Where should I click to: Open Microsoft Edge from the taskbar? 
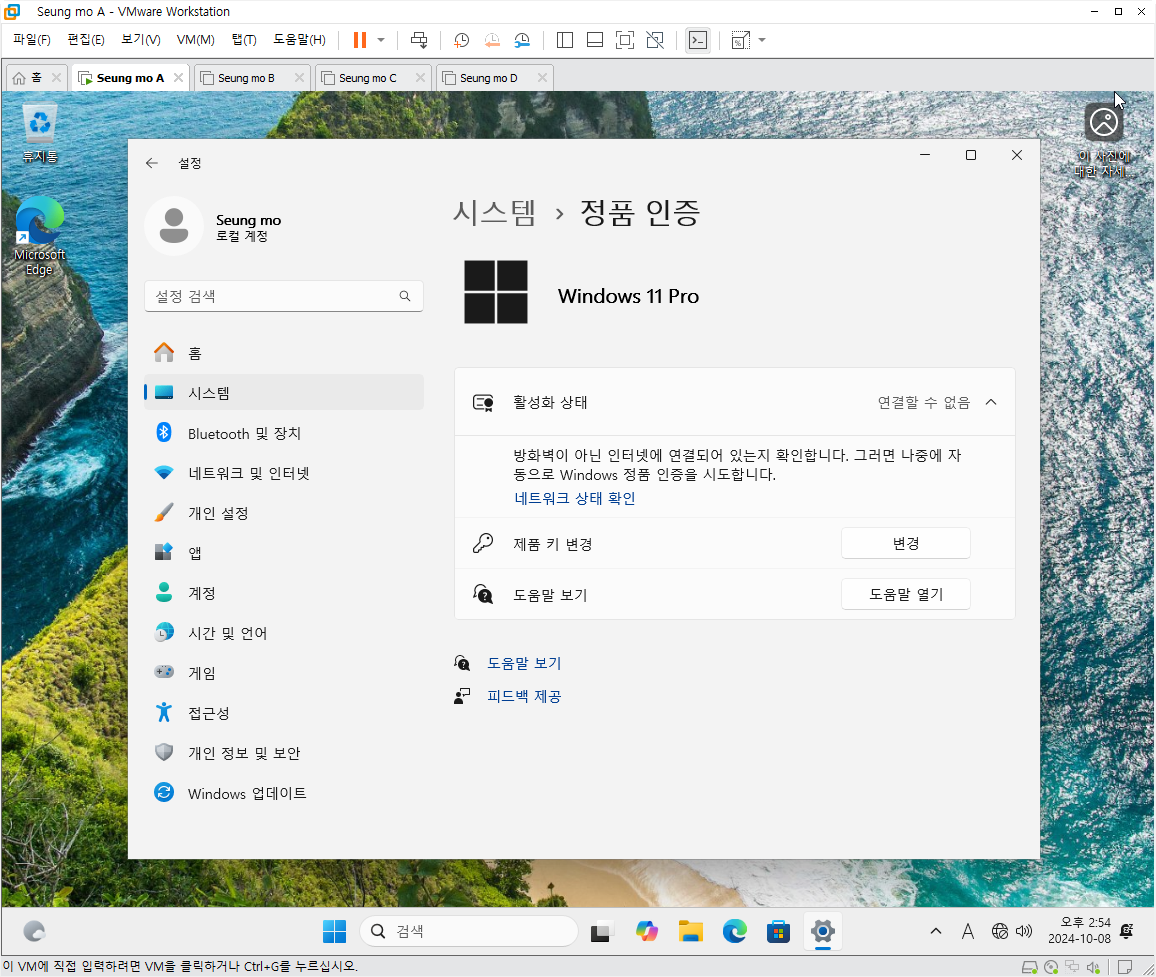[x=734, y=931]
